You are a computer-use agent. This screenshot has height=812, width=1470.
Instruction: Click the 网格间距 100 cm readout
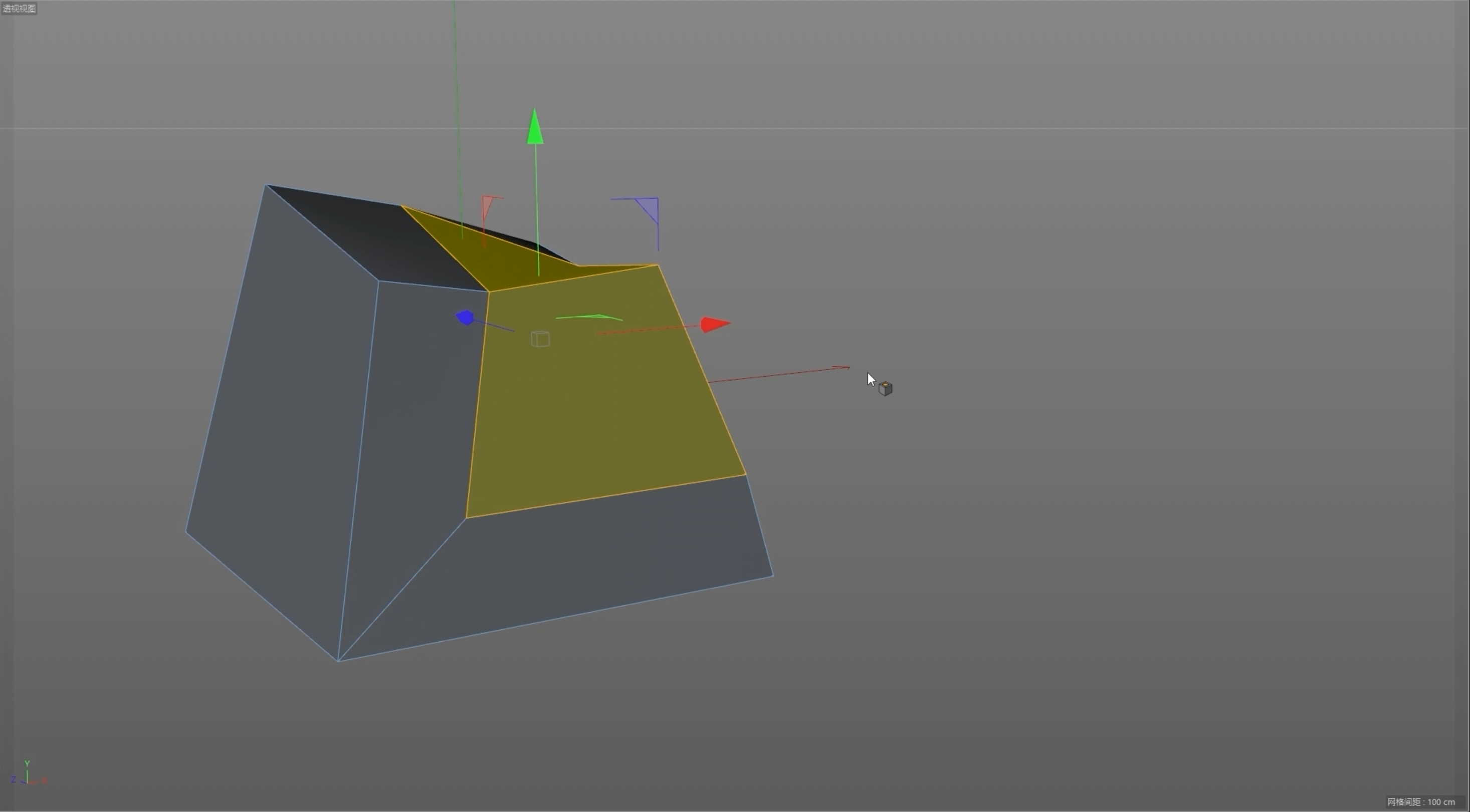pyautogui.click(x=1421, y=802)
